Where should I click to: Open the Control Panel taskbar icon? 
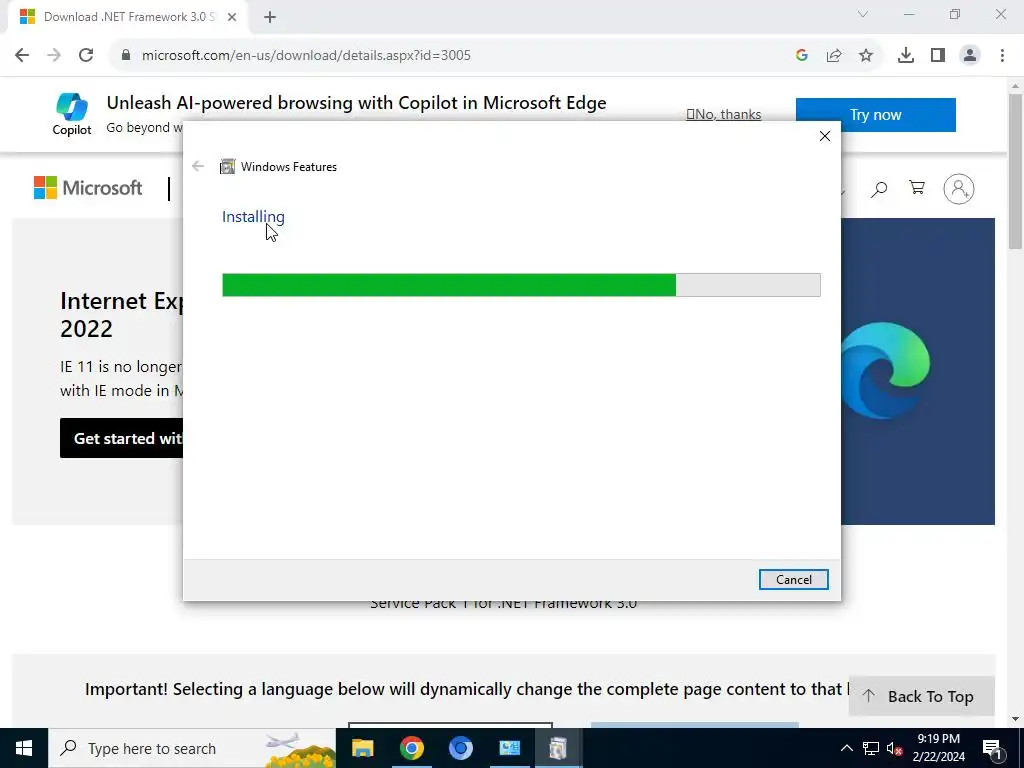click(509, 748)
